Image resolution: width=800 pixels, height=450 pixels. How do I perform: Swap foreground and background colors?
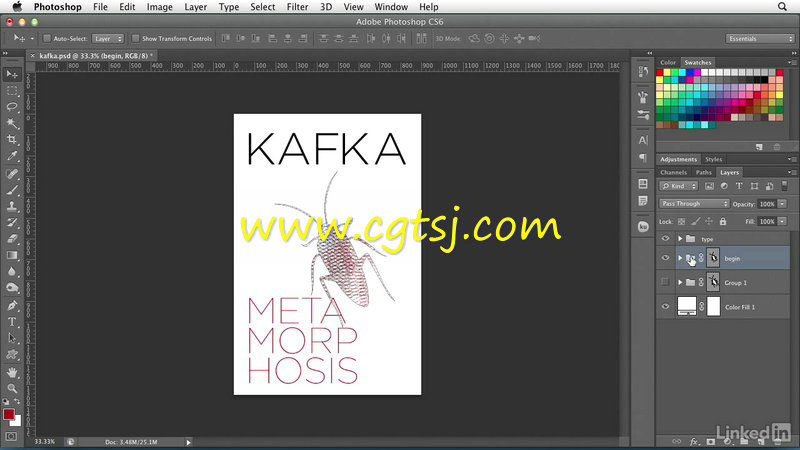(x=17, y=402)
